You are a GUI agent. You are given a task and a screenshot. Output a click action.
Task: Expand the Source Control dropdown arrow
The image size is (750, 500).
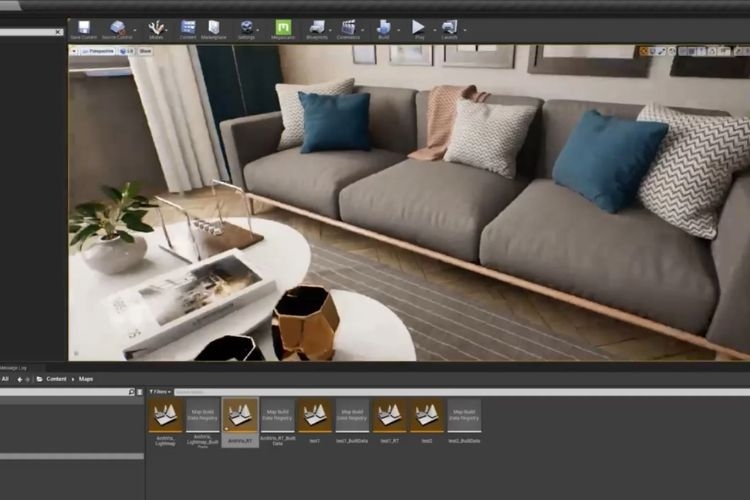tap(135, 30)
